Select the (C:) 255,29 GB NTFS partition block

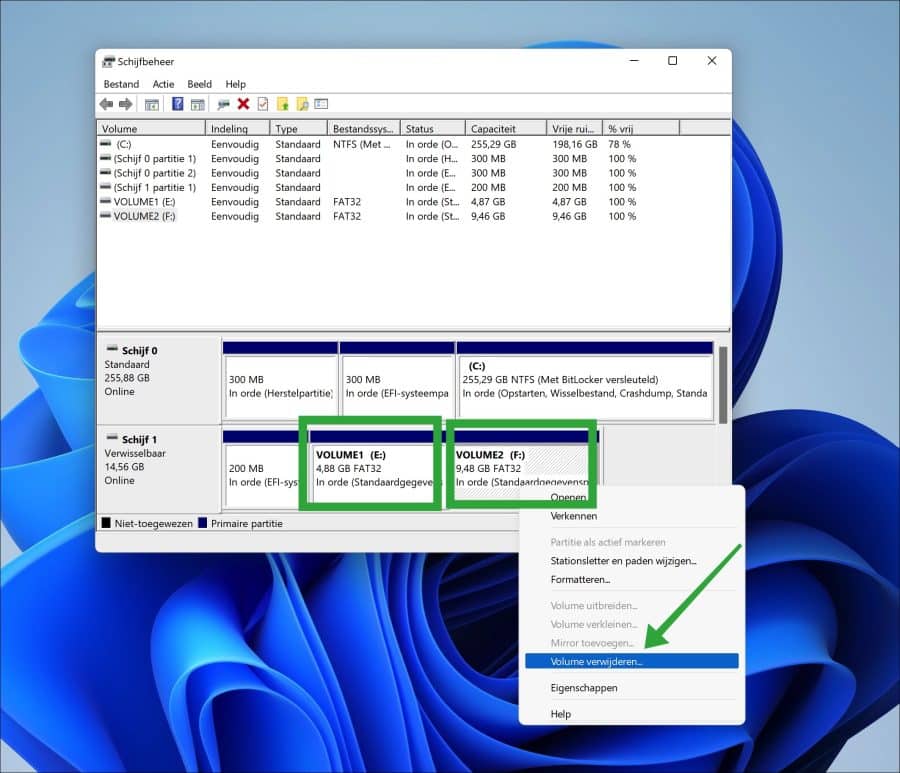tap(584, 380)
